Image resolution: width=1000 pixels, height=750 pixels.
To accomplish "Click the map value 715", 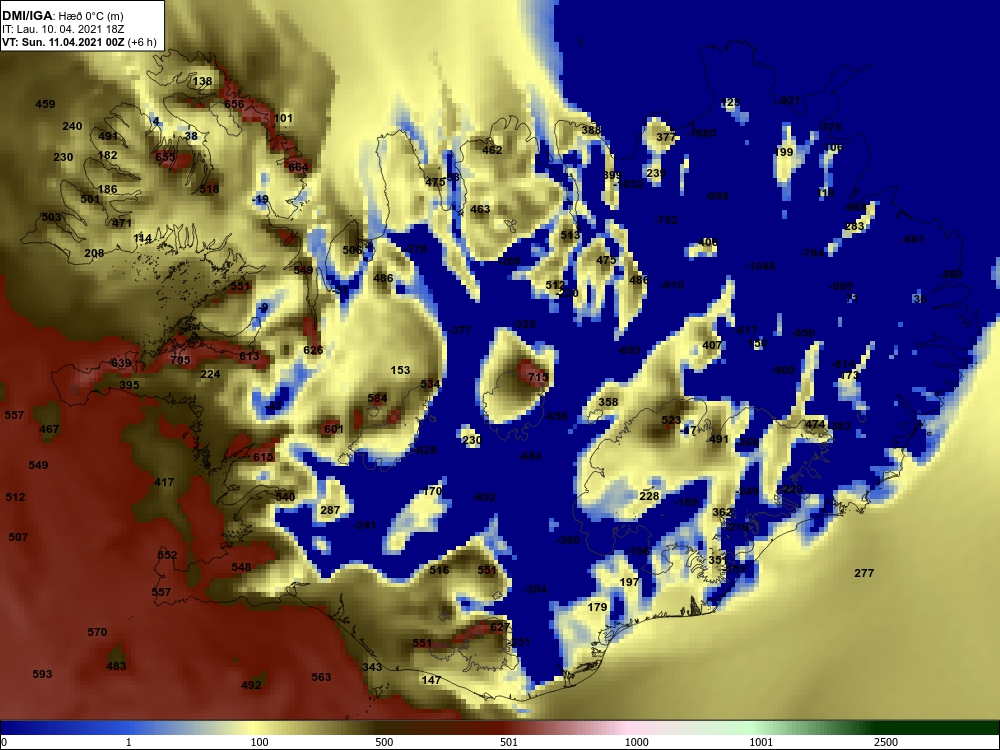I will coord(538,378).
